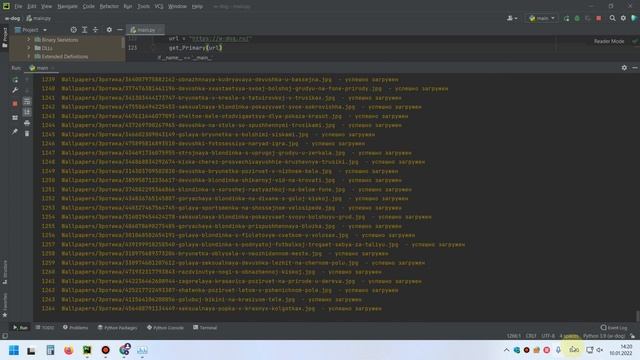This screenshot has width=640, height=360.
Task: Open PyCharm from the taskbar
Action: pos(87,350)
